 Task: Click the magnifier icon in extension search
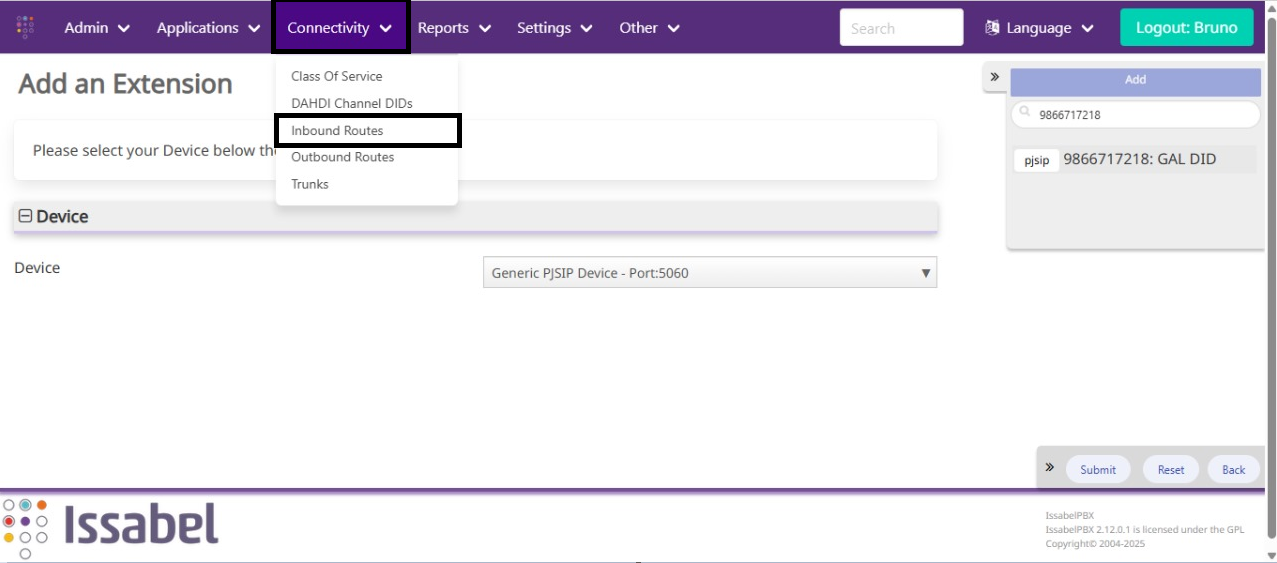(x=1025, y=113)
